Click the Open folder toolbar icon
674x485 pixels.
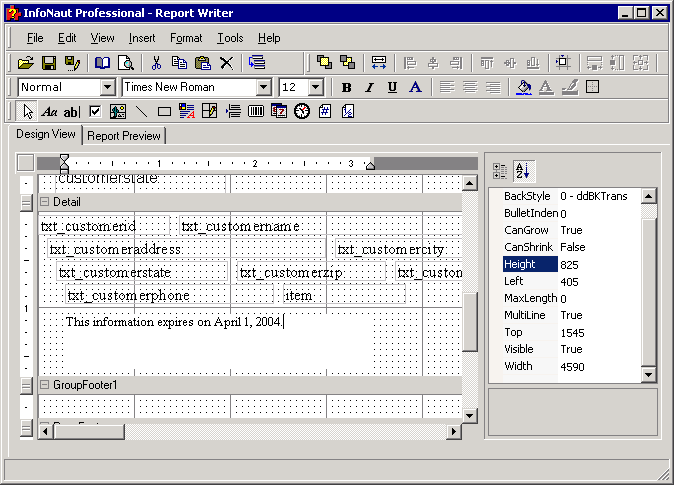(x=25, y=62)
